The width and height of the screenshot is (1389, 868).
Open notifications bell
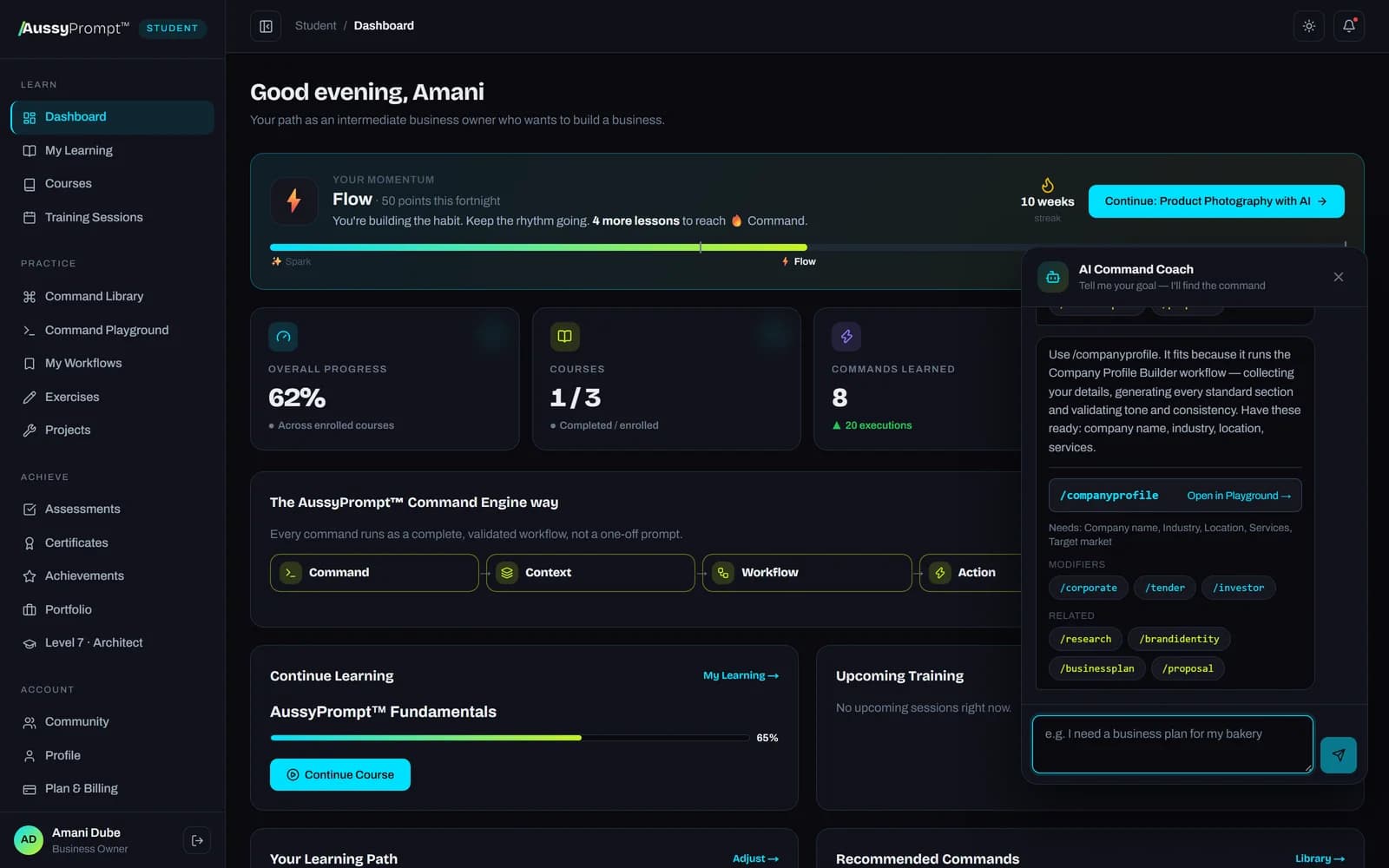tap(1349, 26)
